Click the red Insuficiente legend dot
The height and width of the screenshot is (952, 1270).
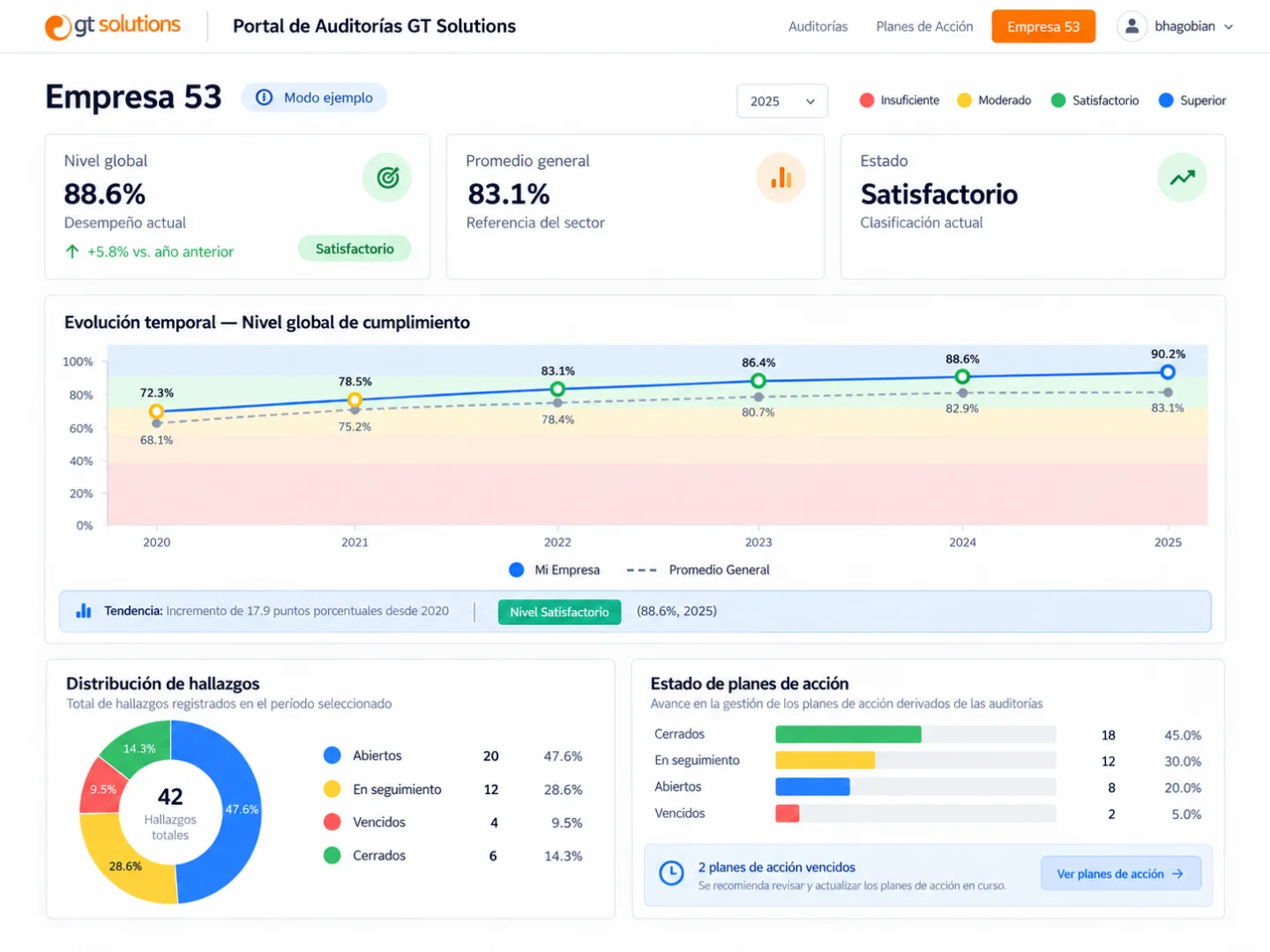(x=867, y=100)
